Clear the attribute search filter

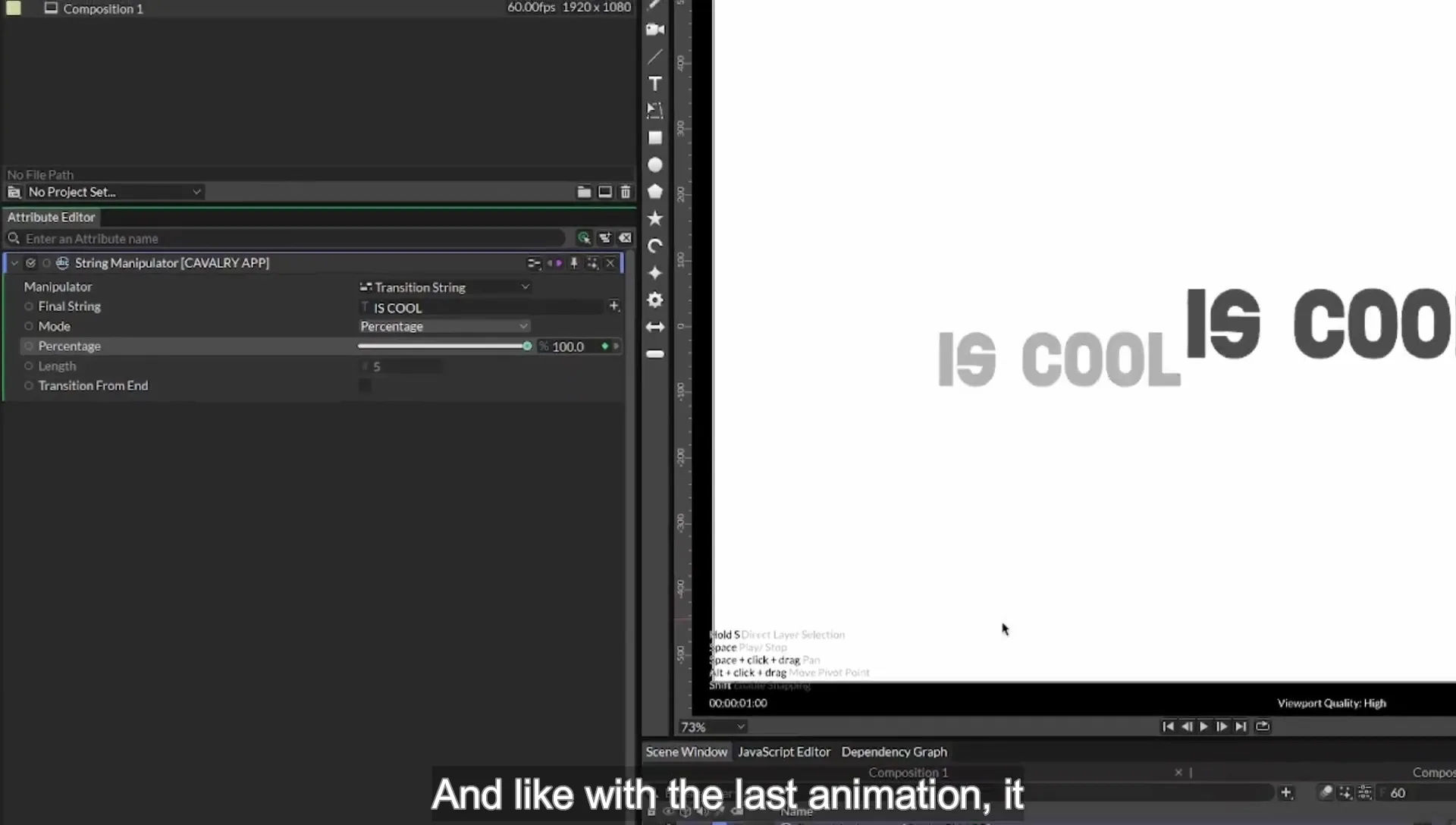[x=625, y=238]
